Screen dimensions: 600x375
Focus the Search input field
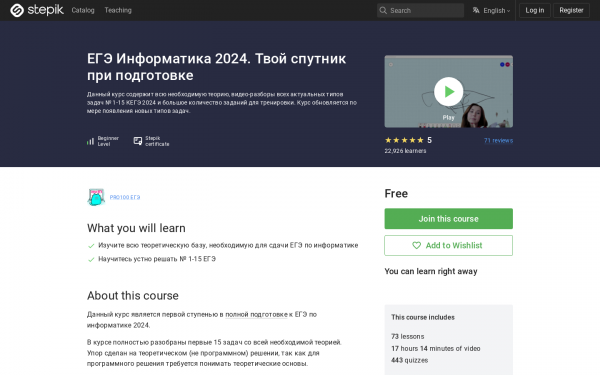[420, 10]
